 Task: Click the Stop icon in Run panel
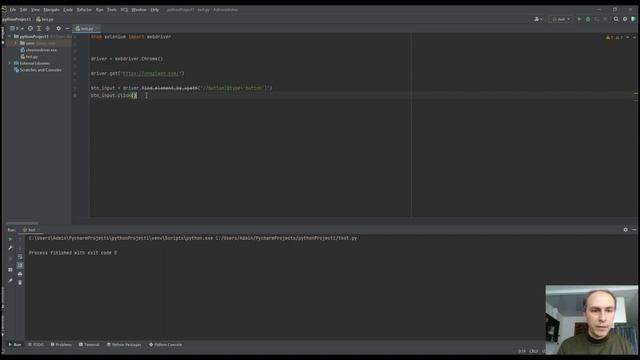10,259
